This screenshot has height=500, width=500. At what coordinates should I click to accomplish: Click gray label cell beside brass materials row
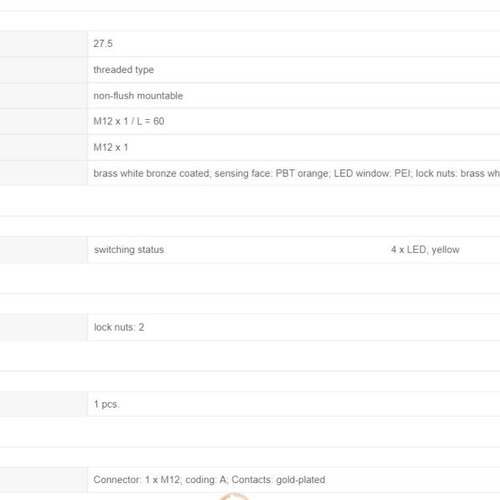coord(44,173)
